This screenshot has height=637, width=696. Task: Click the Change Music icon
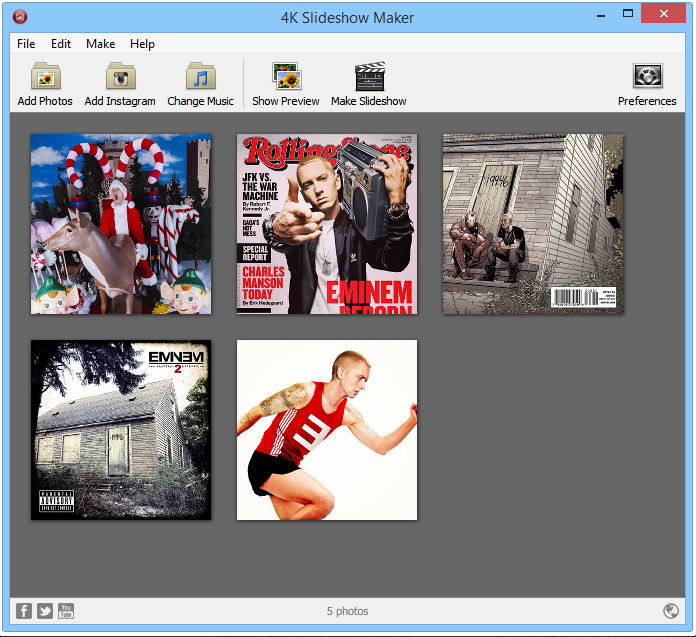click(x=200, y=78)
